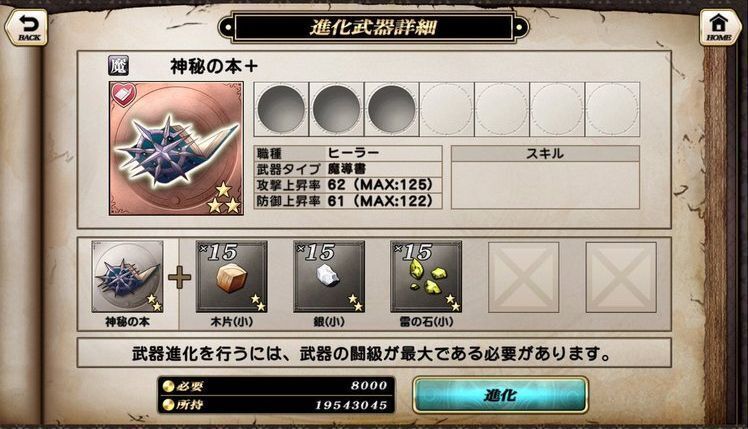Viewport: 748px width, 429px height.
Task: Tap the heart favorite badge on weapon
Action: (x=124, y=94)
